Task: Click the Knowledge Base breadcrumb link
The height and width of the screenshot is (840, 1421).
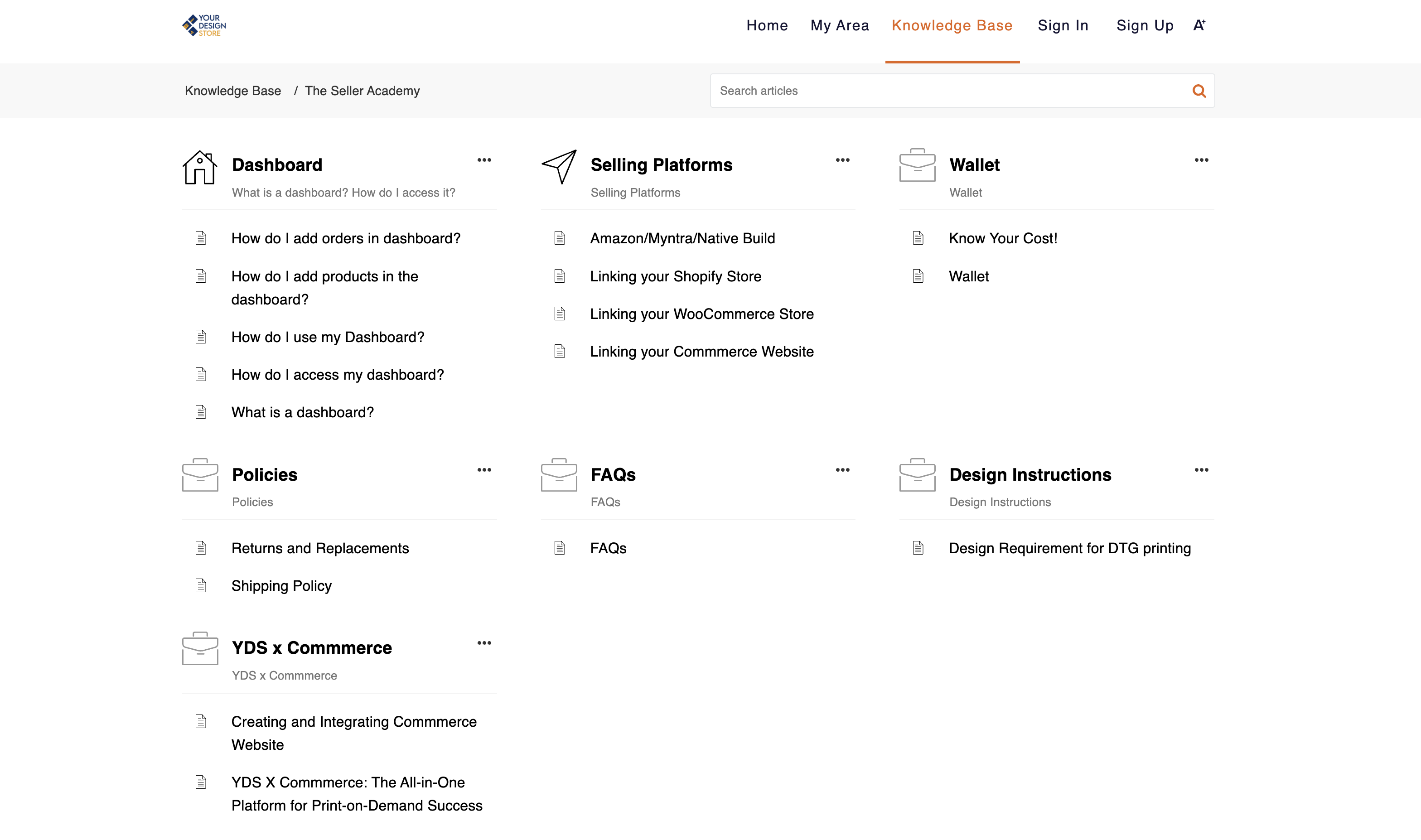Action: coord(233,91)
